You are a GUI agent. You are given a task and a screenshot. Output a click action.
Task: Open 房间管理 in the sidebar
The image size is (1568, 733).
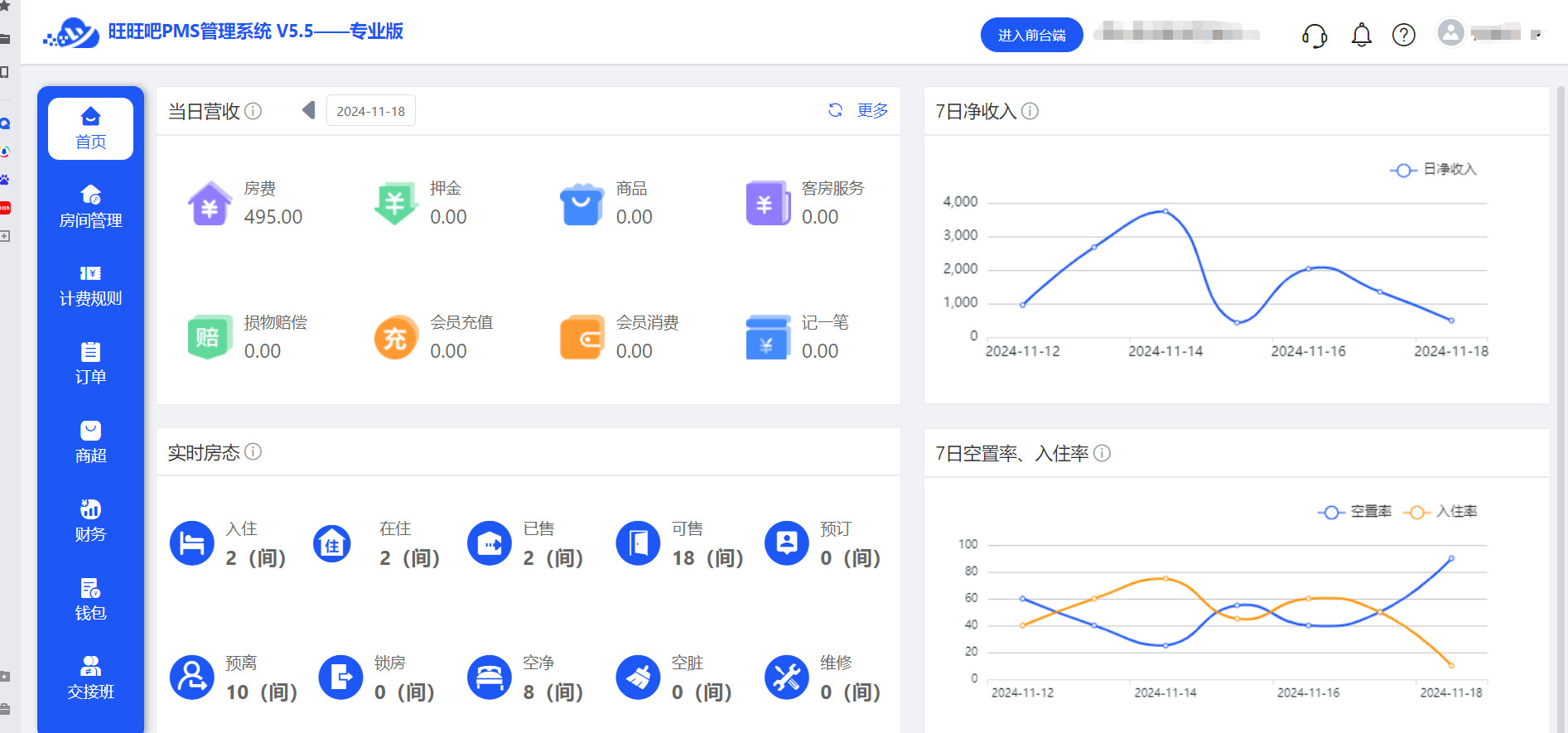tap(90, 207)
